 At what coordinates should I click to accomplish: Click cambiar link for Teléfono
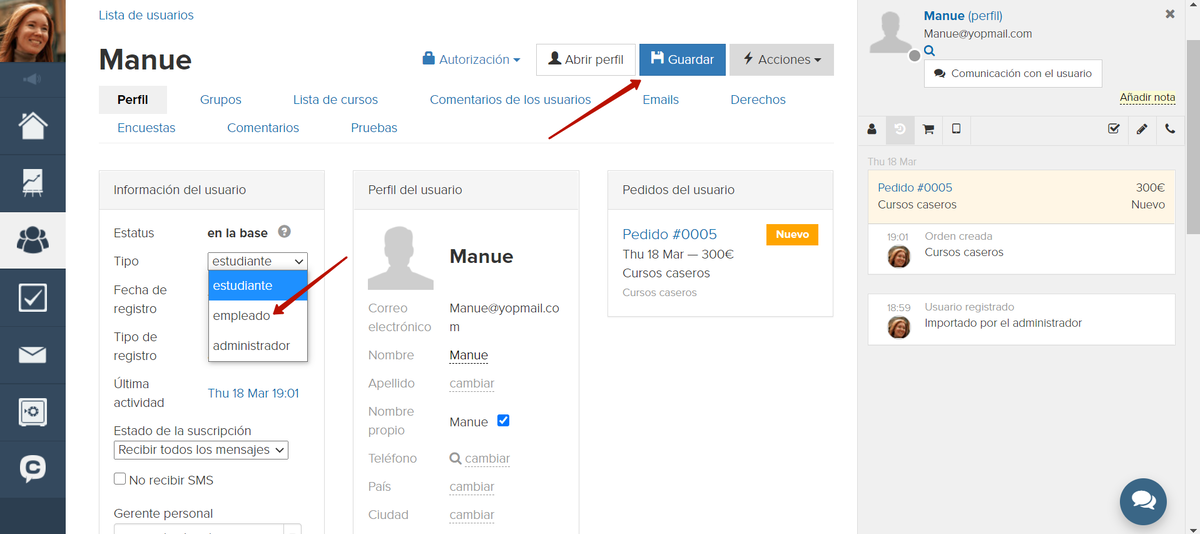coord(487,459)
